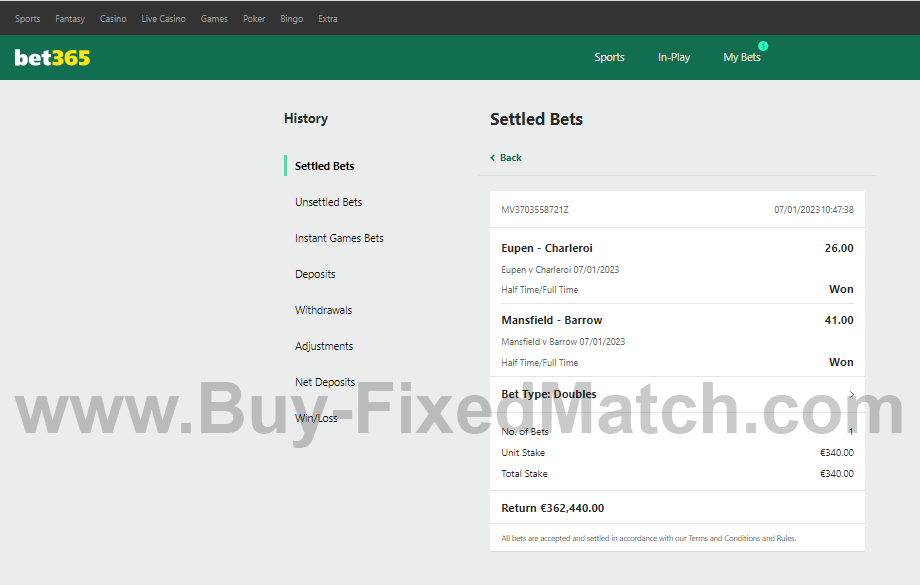The image size is (920, 585).
Task: Click the Back arrow link
Action: (506, 158)
